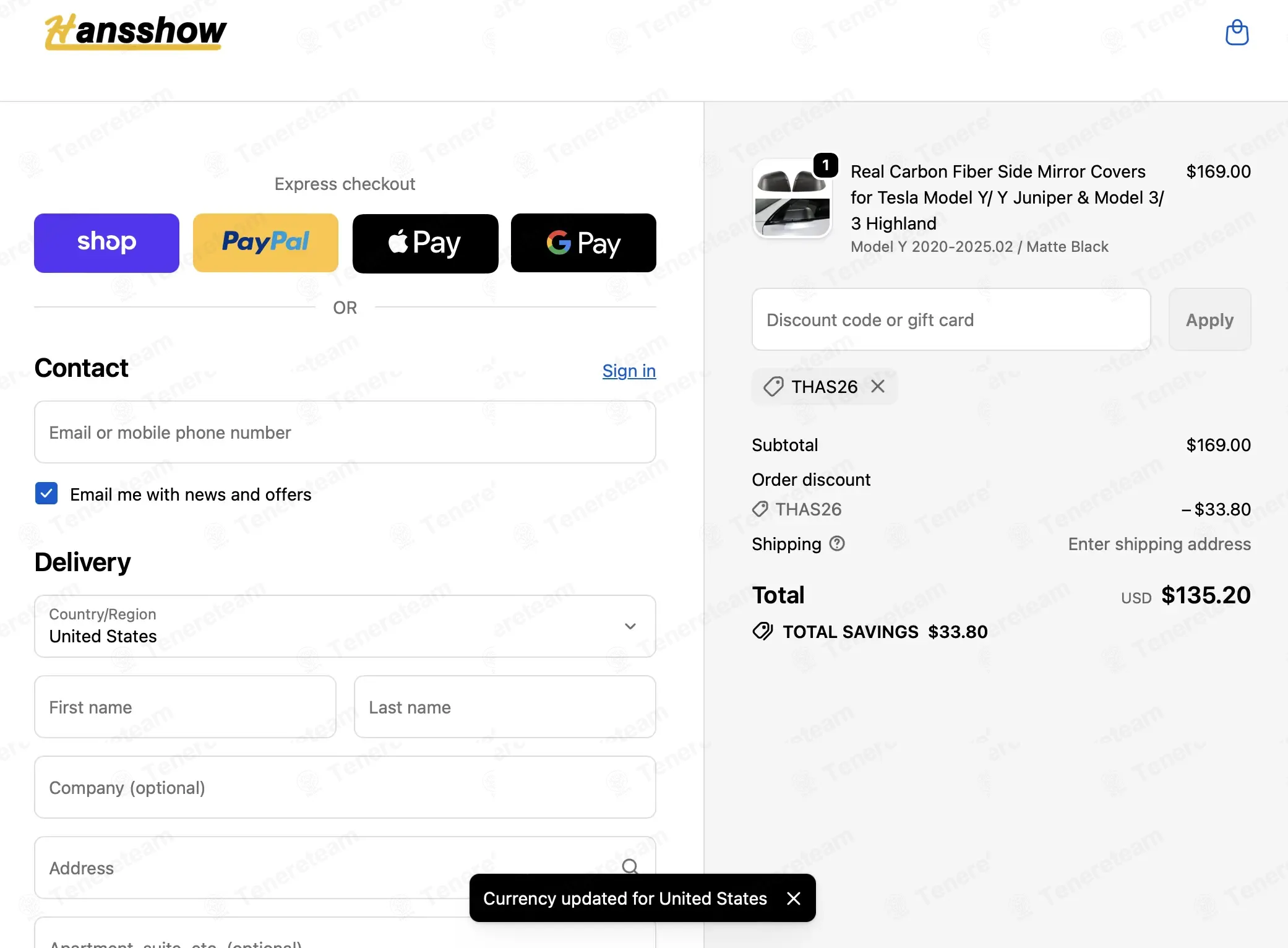Focus the email or mobile phone field

(345, 432)
